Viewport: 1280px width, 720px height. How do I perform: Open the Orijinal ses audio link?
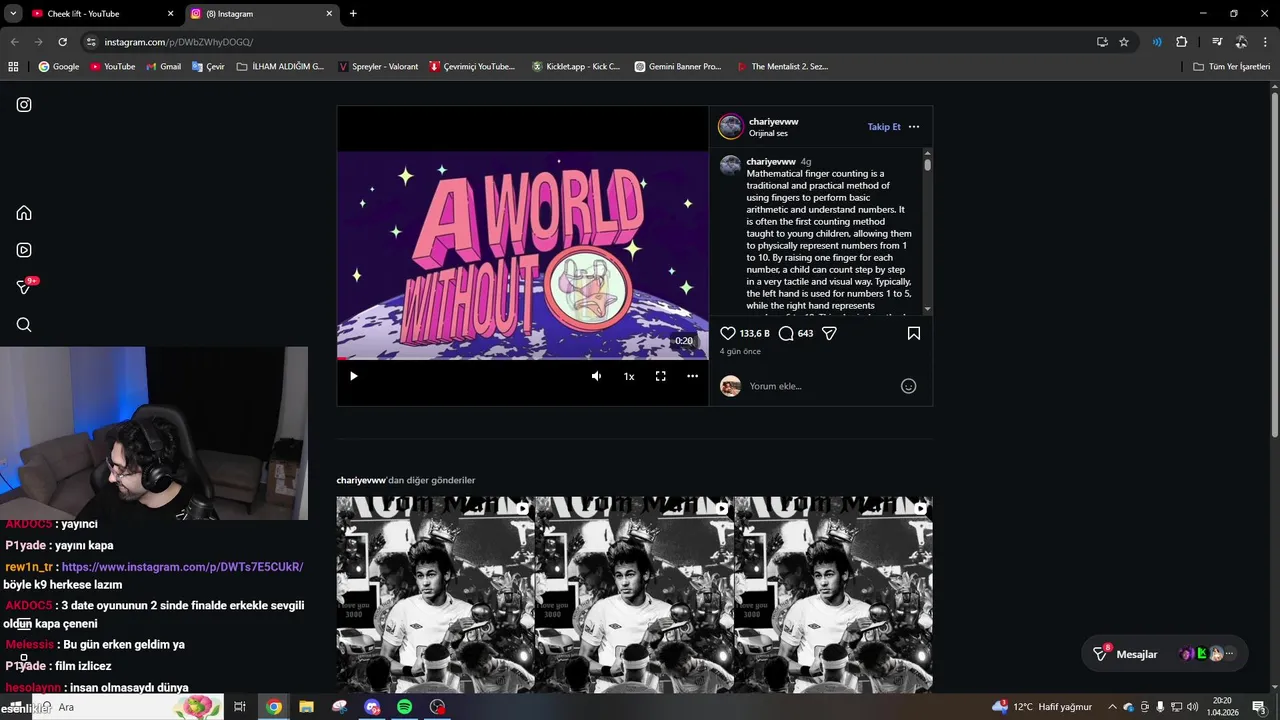[768, 133]
